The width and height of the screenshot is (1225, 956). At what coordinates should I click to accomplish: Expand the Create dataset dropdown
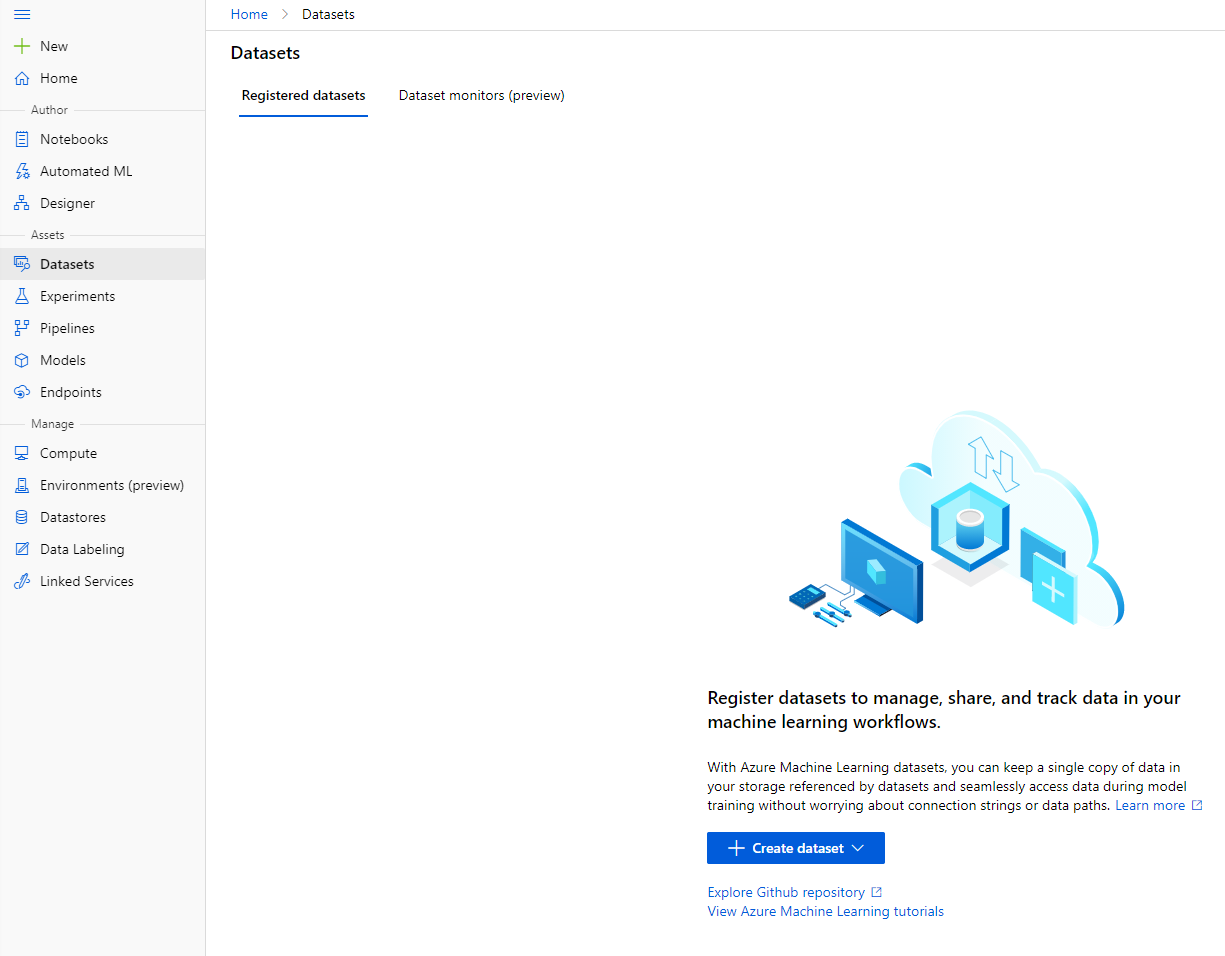[x=795, y=848]
